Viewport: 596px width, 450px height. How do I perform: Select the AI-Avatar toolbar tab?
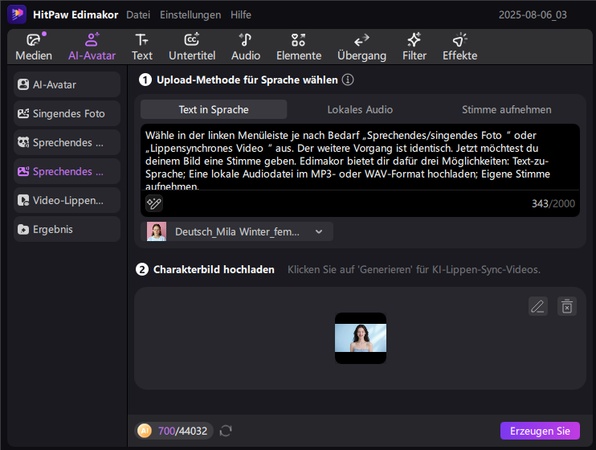[x=92, y=47]
